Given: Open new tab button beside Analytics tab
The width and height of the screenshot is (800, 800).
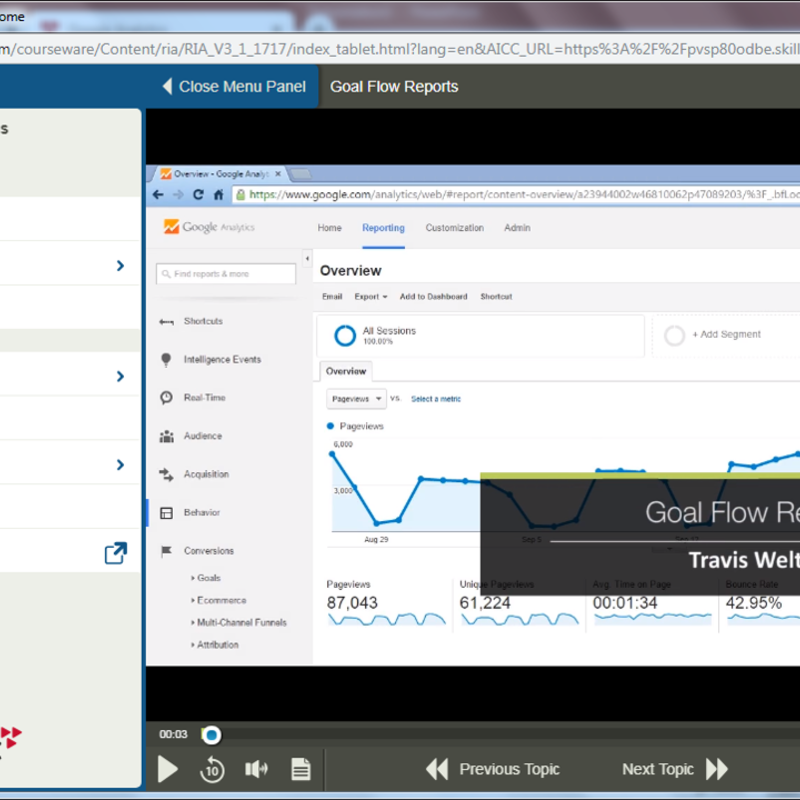Looking at the screenshot, I should [x=301, y=174].
